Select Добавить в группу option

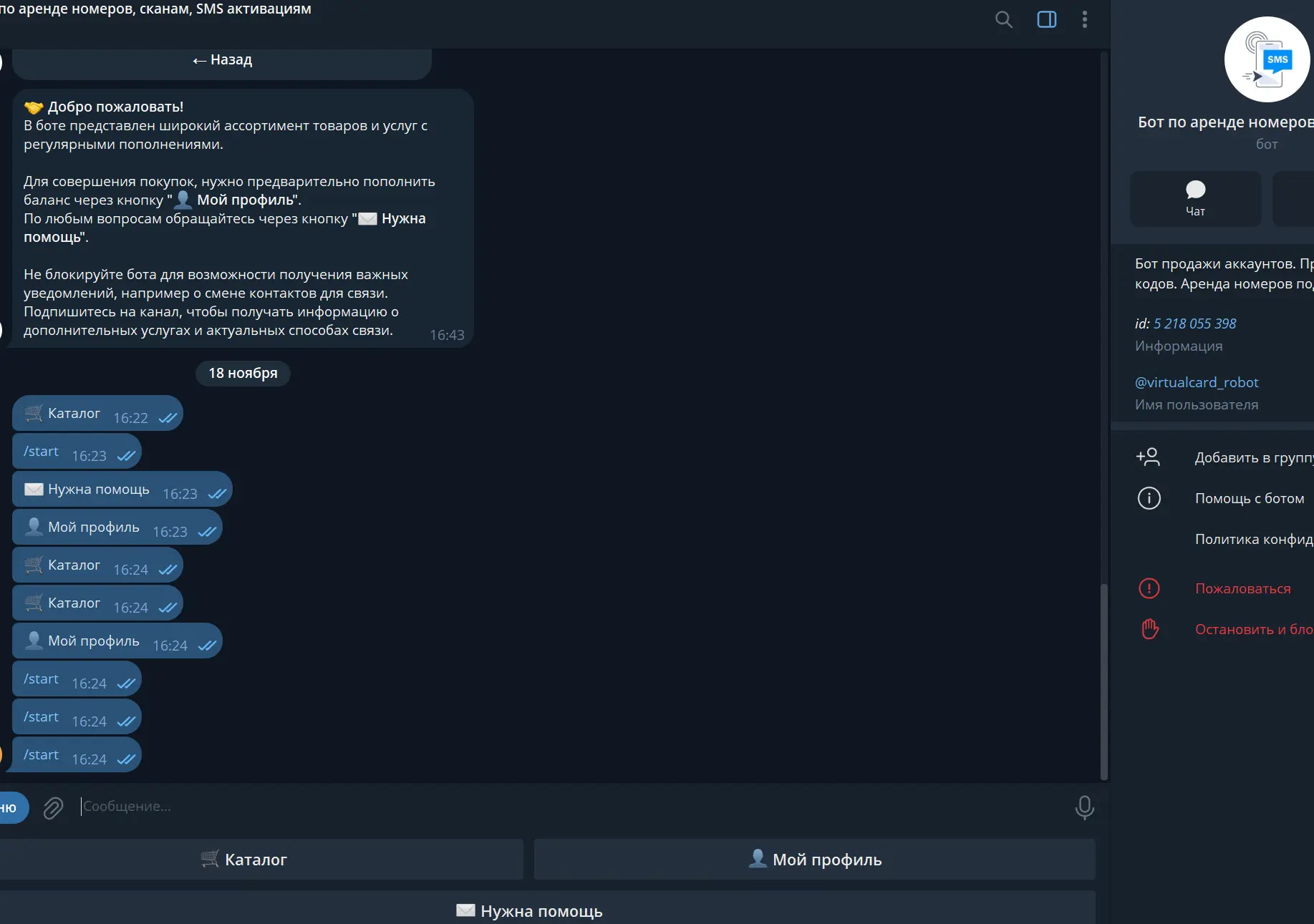(x=1254, y=457)
